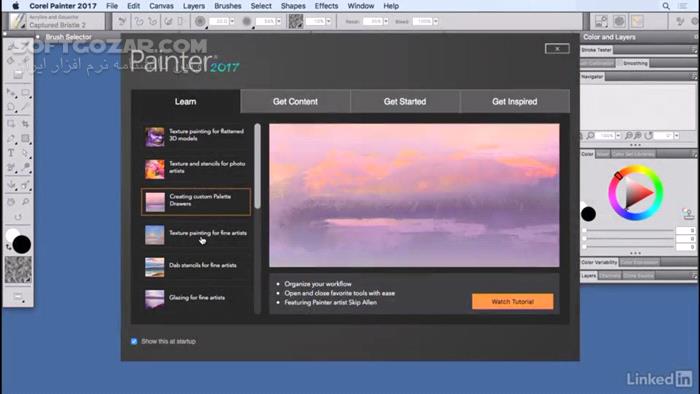
Task: Uncheck Show this at startup
Action: tap(134, 341)
